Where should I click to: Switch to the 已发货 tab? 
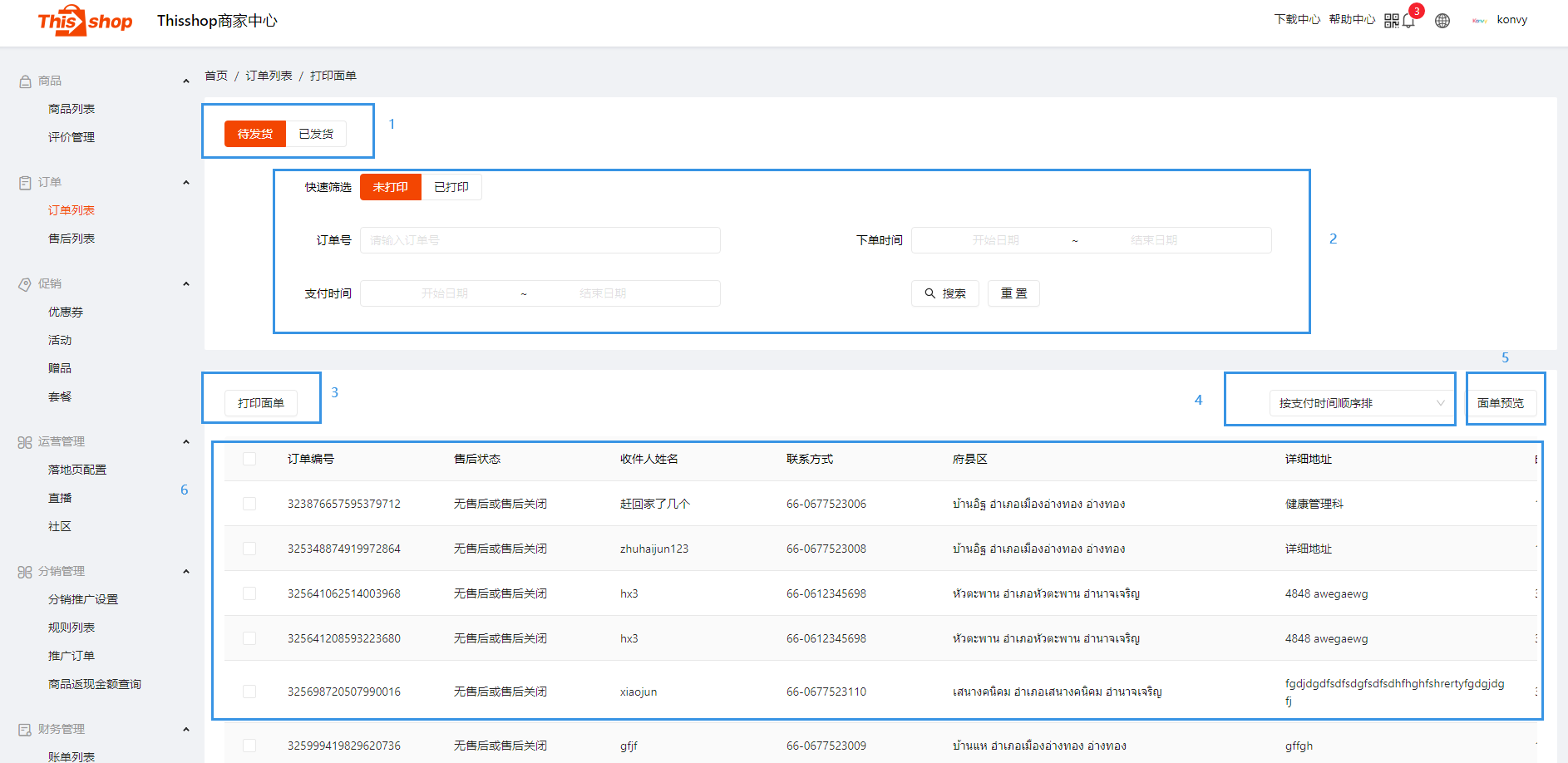(x=316, y=134)
